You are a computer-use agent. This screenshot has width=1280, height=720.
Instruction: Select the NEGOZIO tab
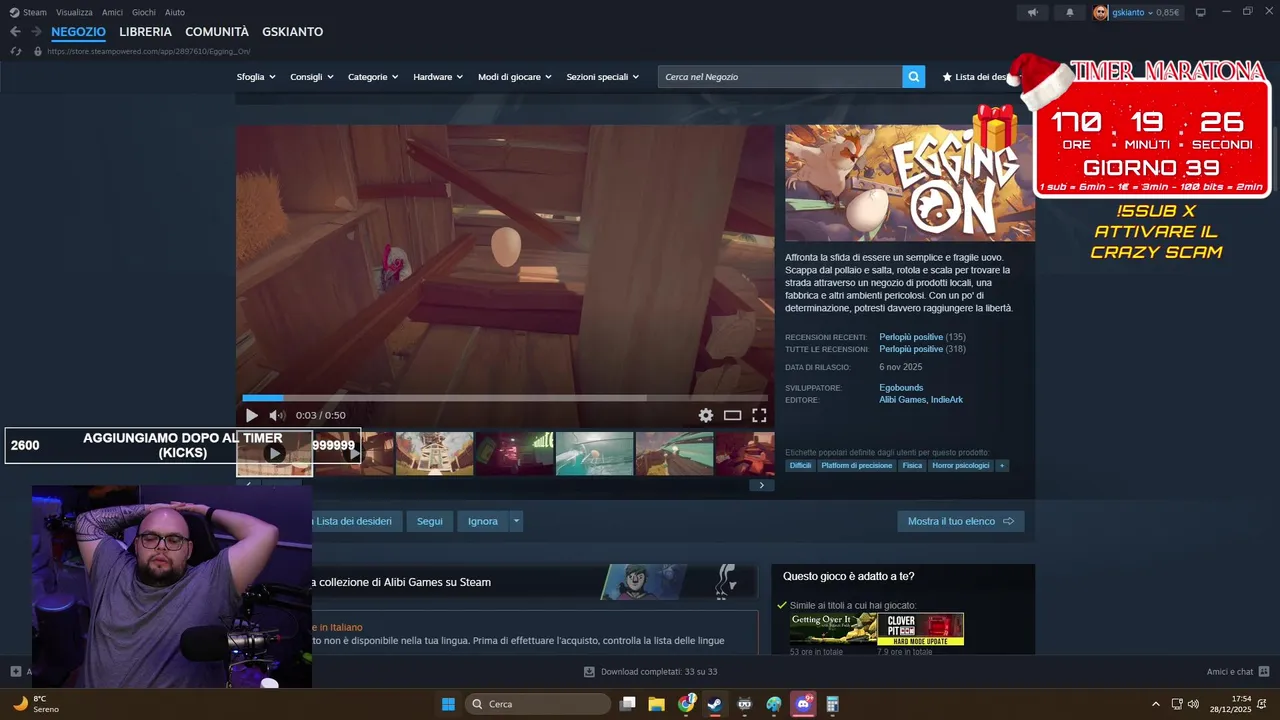click(x=78, y=32)
